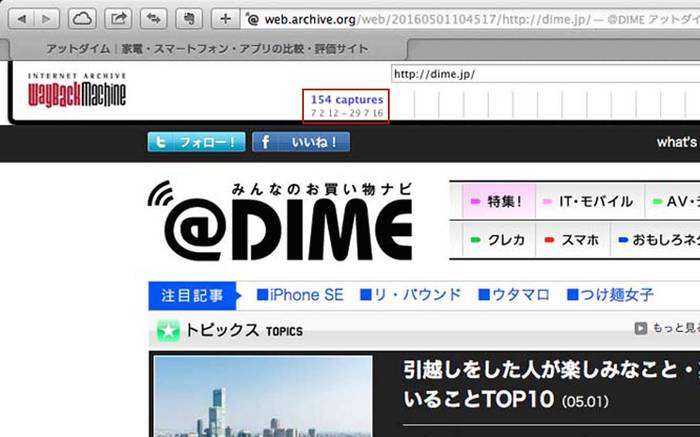Click the Wayback Machine logo
Screen dimensions: 700x437
coord(77,91)
